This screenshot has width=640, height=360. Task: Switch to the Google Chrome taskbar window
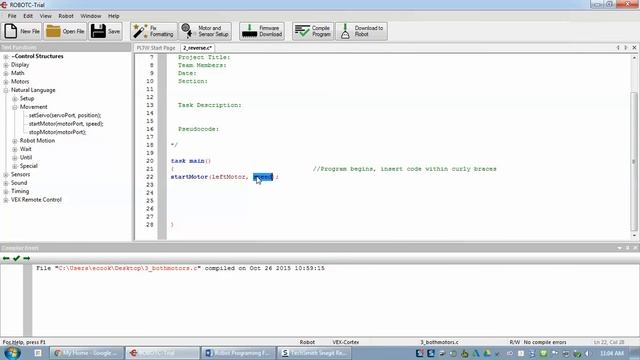click(86, 353)
